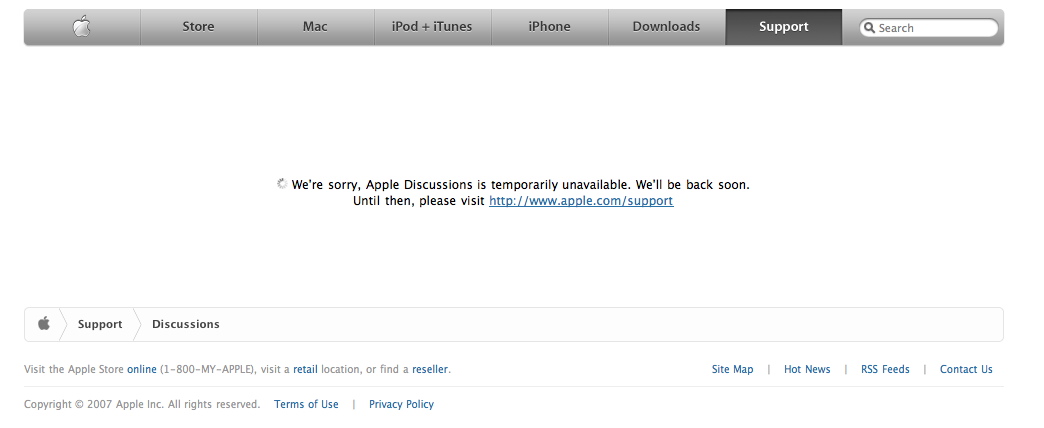Click the "Copyright © 2007 Apple Inc." text

(95, 404)
